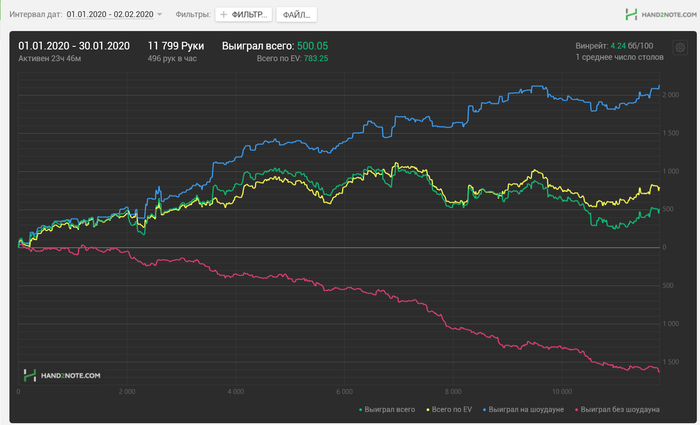Click total winnings value 500.05
The image size is (700, 425).
pyautogui.click(x=312, y=46)
